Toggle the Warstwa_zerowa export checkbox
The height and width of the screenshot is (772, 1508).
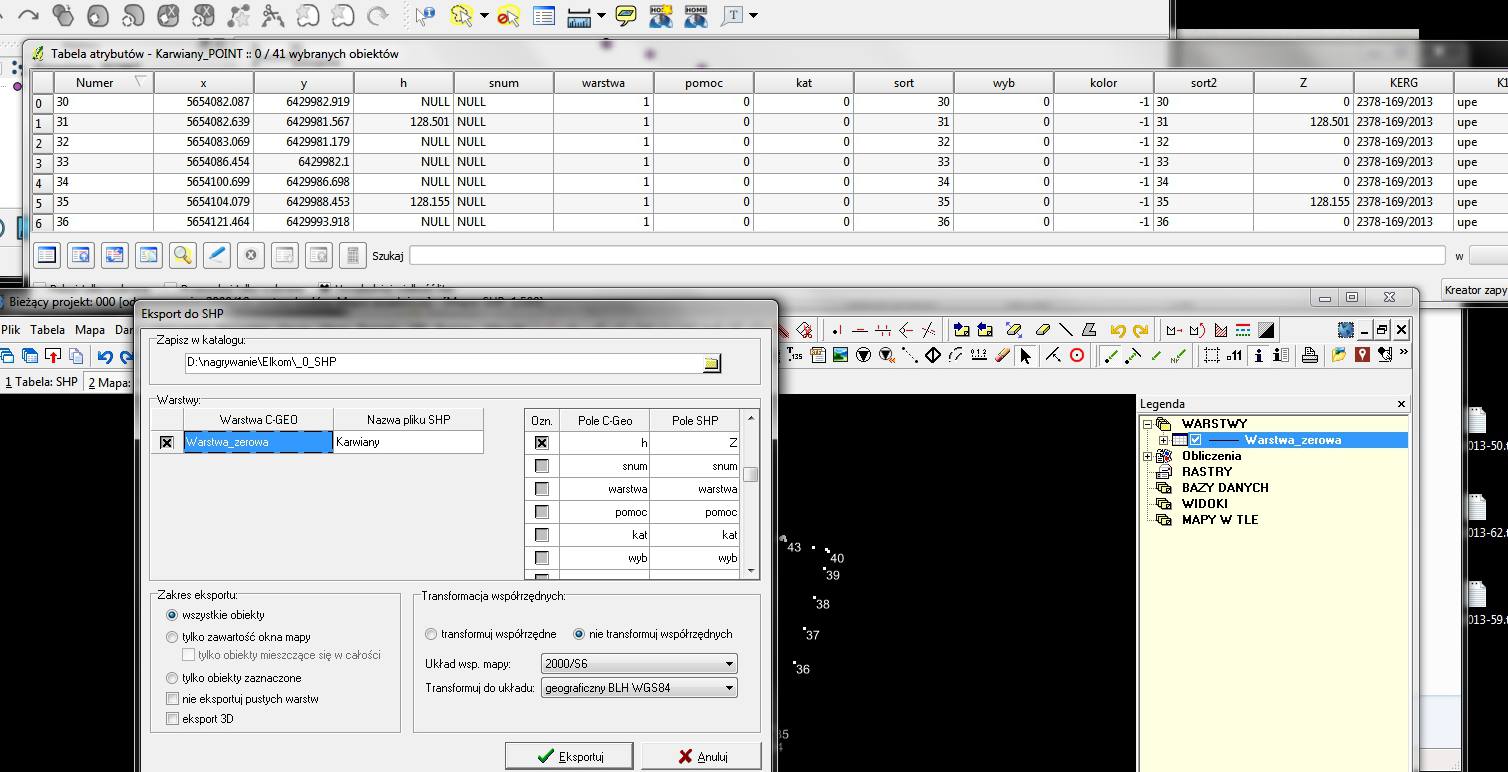tap(166, 442)
